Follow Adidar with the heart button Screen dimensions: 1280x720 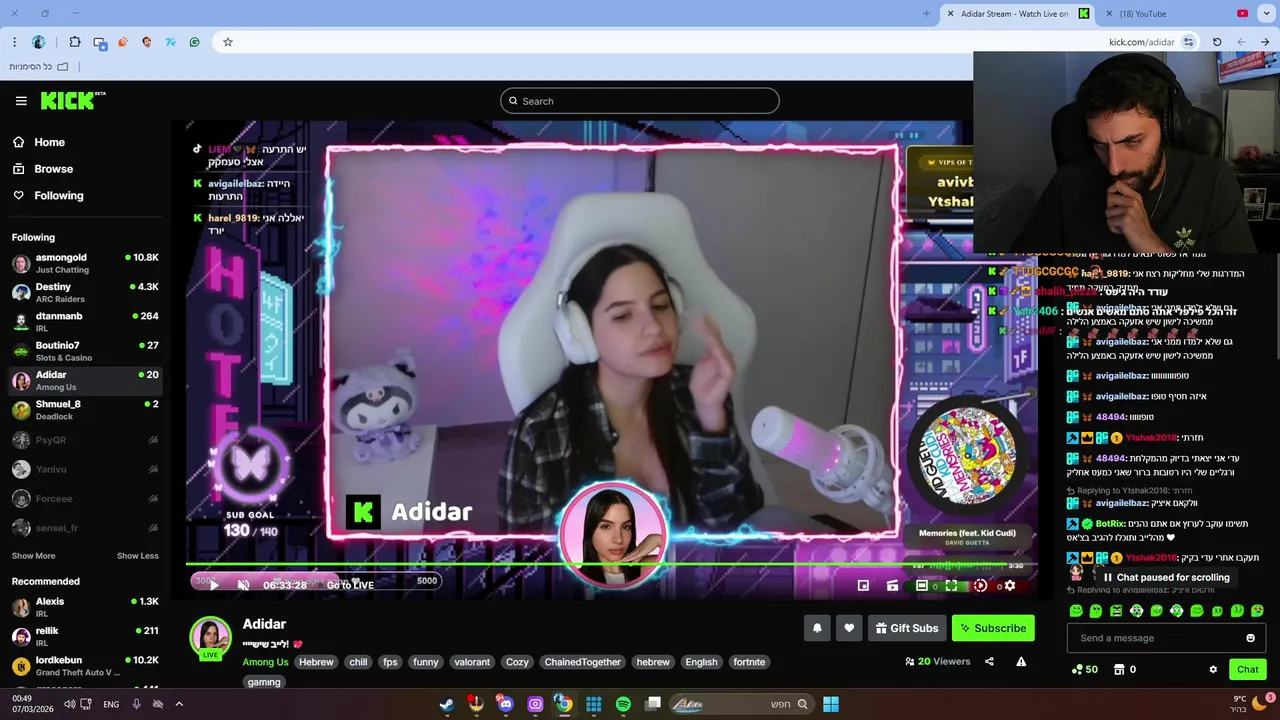point(849,628)
